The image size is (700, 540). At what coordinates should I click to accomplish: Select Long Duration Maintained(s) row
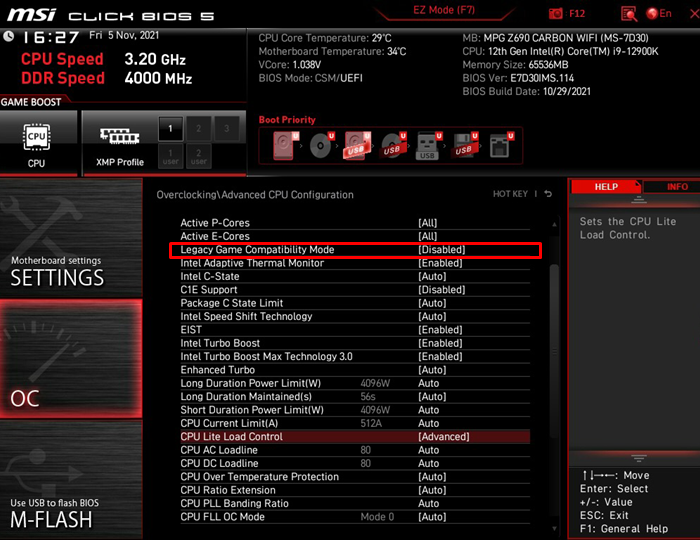[355, 397]
